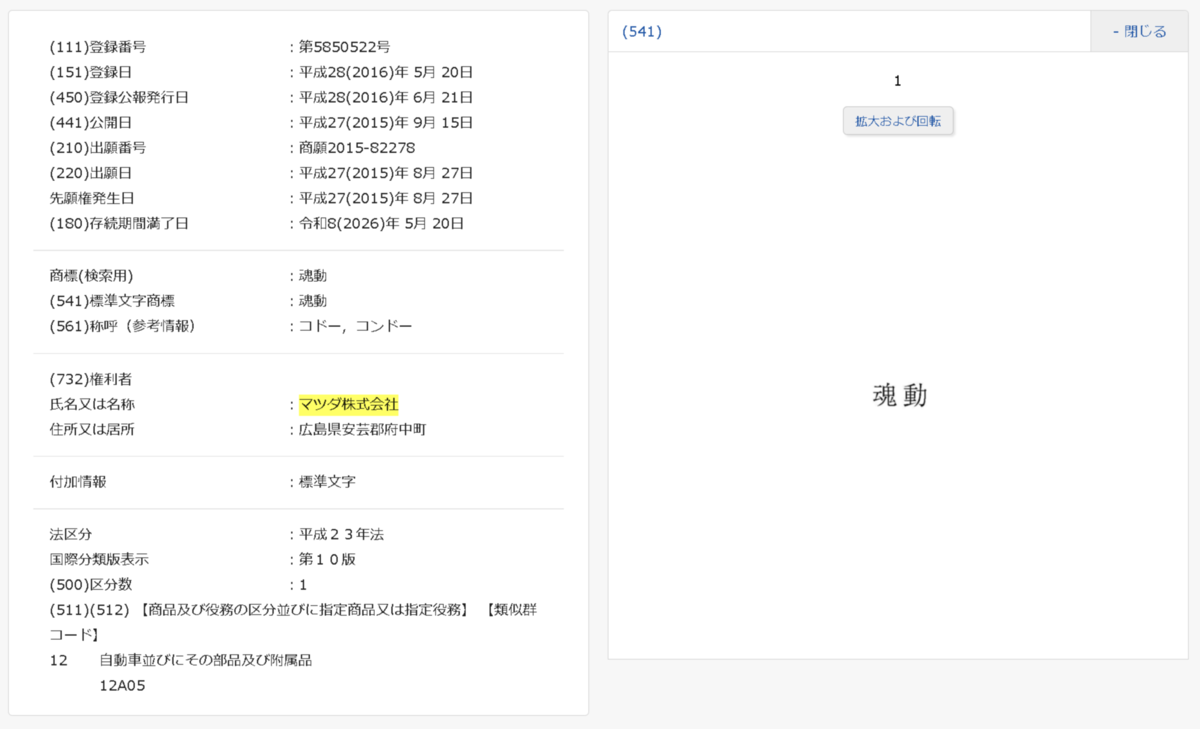
Task: Click the 魂動 trademark image
Action: (898, 395)
